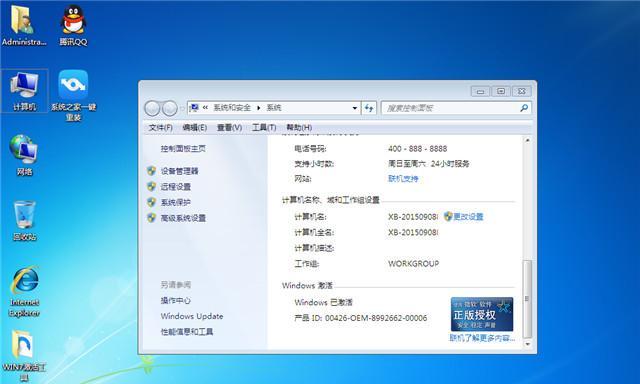Go to 控制面板主页 link
The image size is (640, 384).
pyautogui.click(x=183, y=149)
